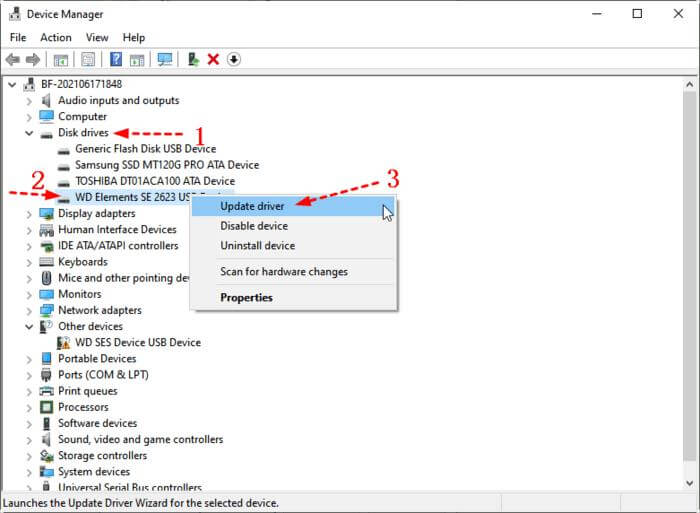The image size is (700, 513).
Task: Open the Action menu
Action: (56, 37)
